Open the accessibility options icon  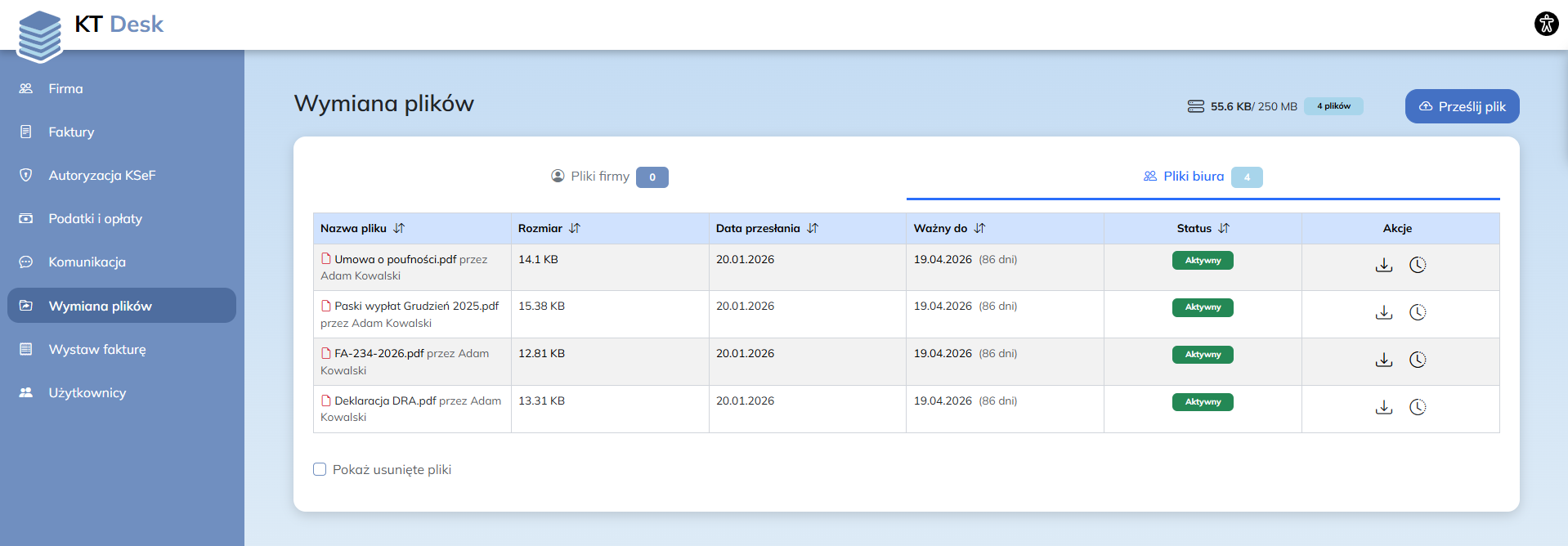(1545, 23)
